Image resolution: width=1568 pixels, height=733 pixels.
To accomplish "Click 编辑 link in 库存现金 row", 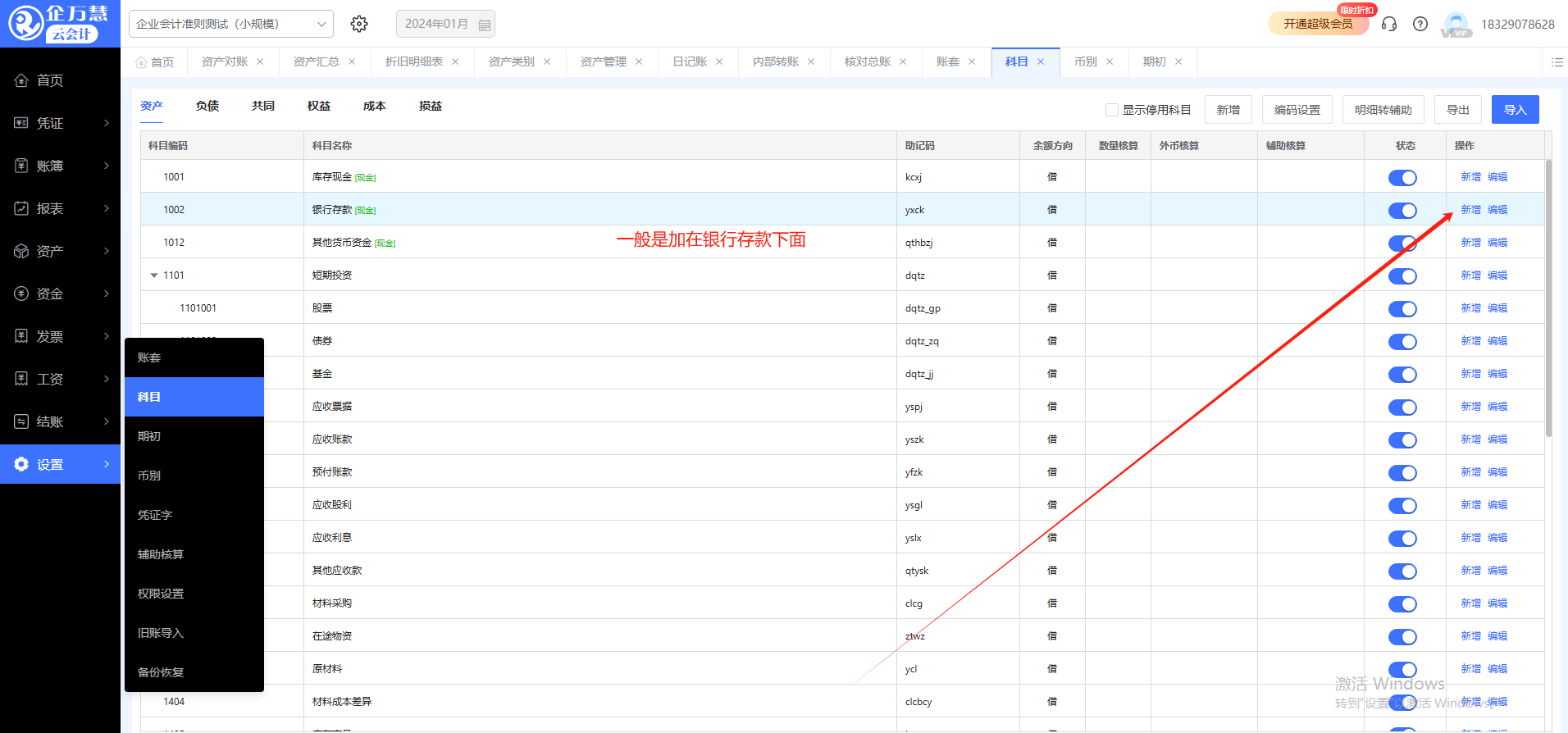I will tap(1497, 177).
